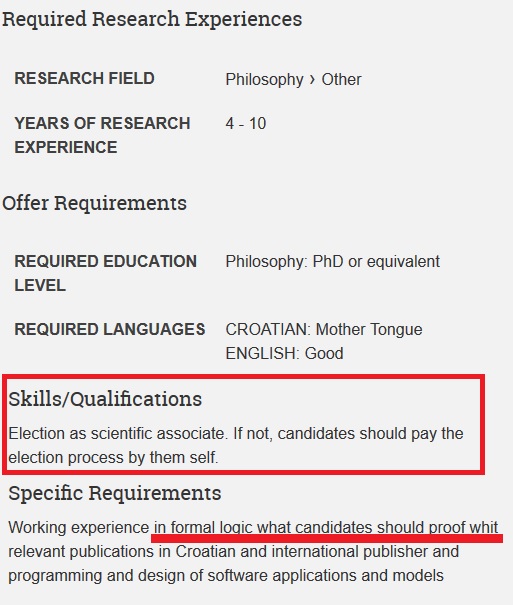Click the YEARS OF RESEARCH EXPERIENCE label
Screen dimensions: 513x605
(103, 135)
